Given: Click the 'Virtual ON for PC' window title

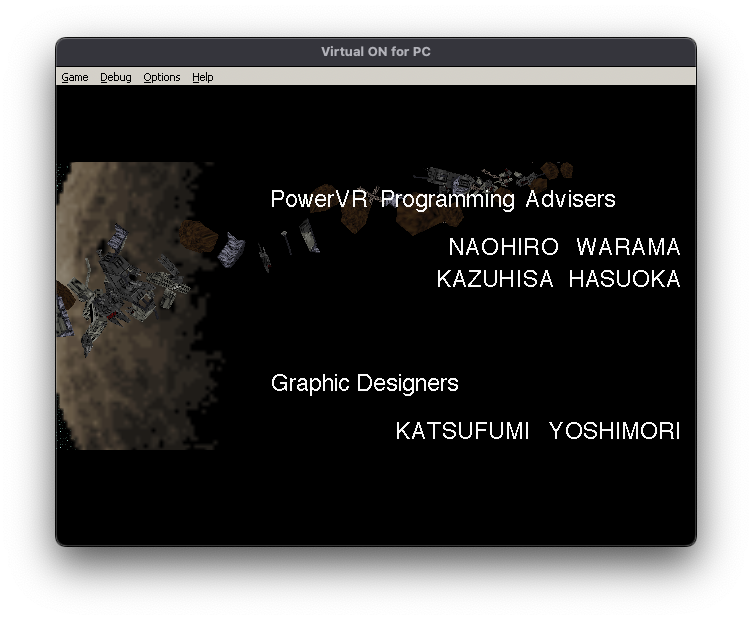Looking at the screenshot, I should click(376, 52).
